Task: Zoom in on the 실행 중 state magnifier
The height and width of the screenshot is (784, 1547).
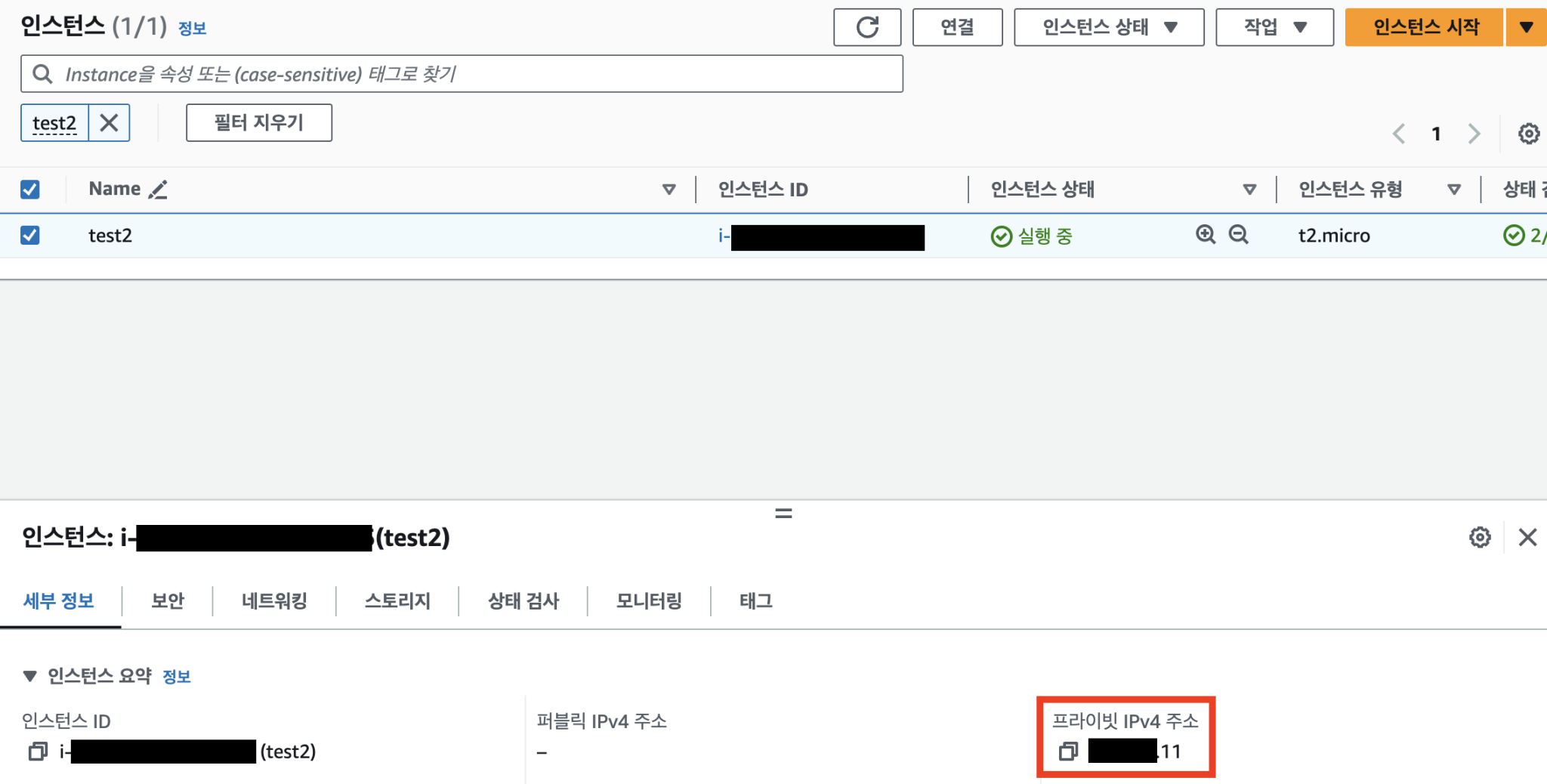Action: [1204, 235]
